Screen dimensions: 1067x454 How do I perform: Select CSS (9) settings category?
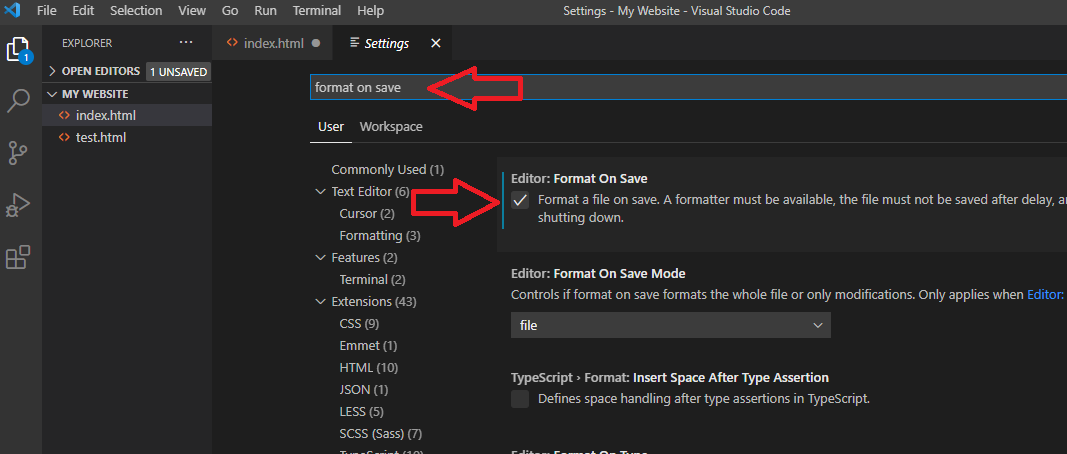tap(359, 323)
